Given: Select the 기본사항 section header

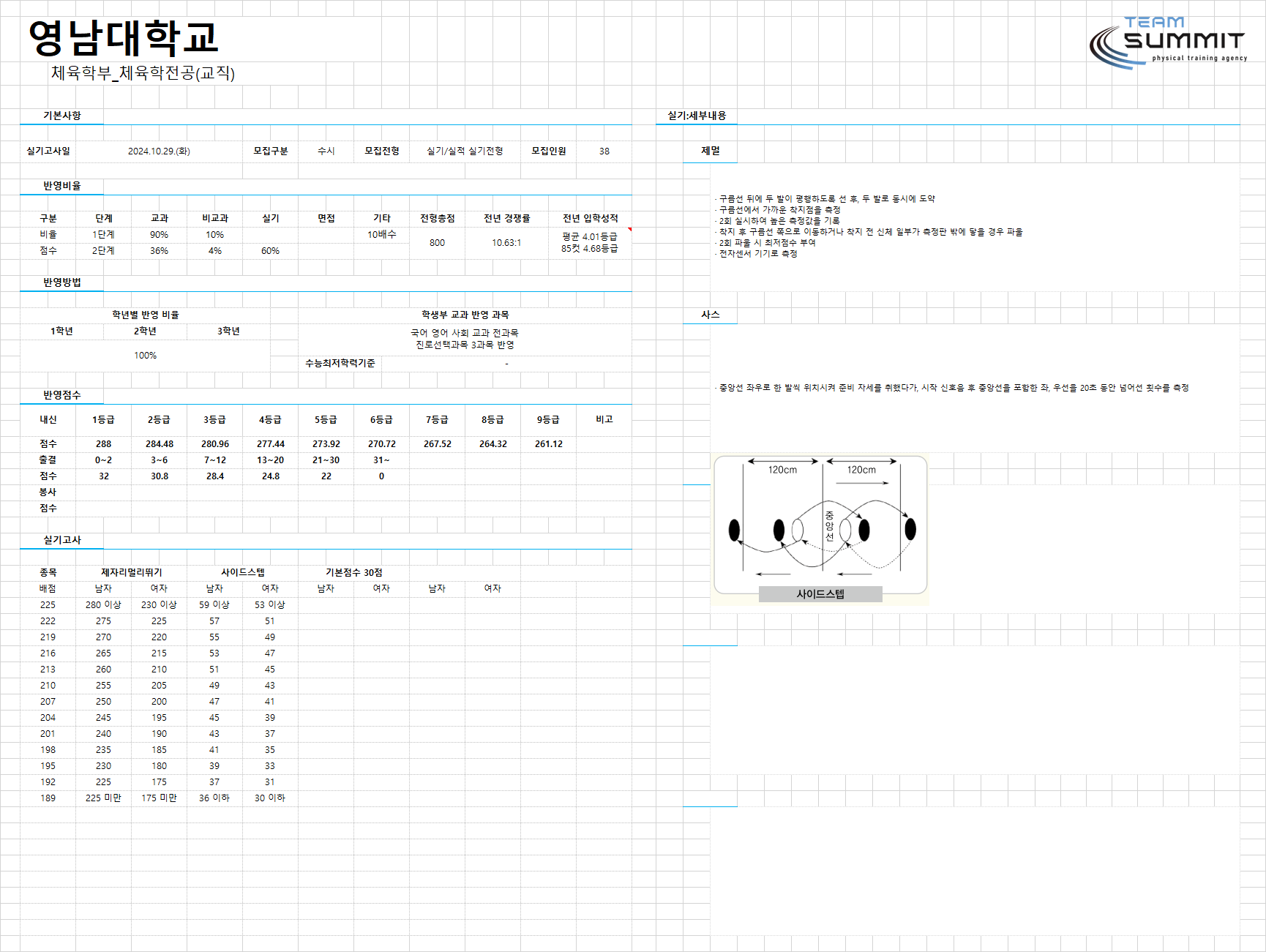Looking at the screenshot, I should [x=62, y=116].
